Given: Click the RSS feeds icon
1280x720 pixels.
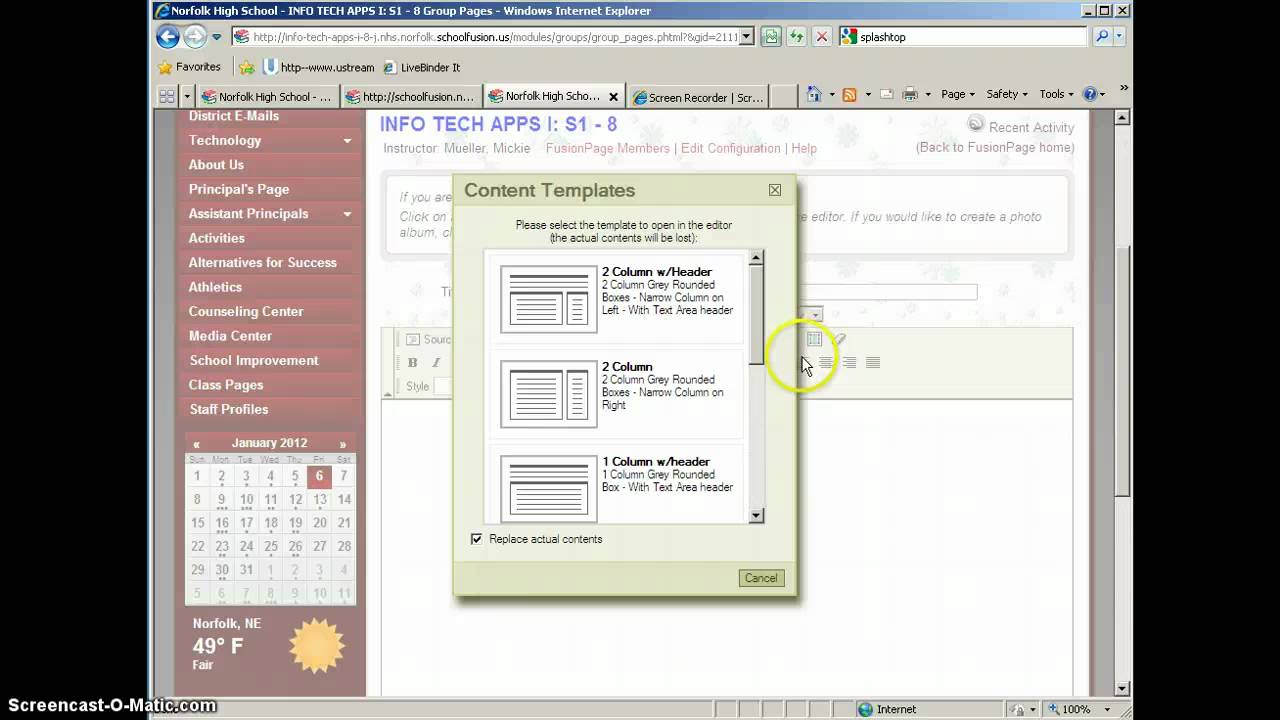Looking at the screenshot, I should (x=849, y=94).
